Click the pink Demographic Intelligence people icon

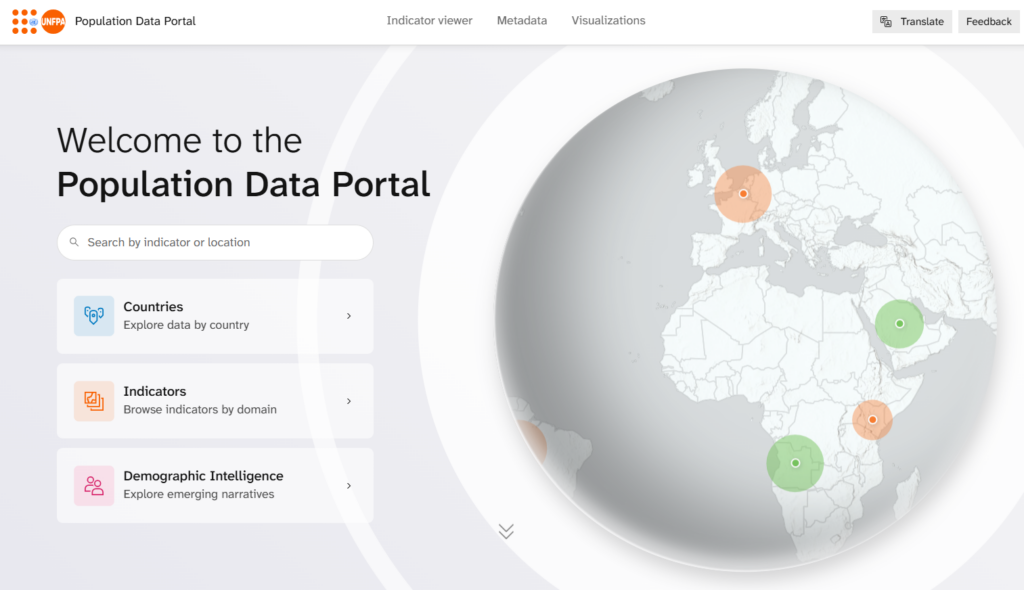[93, 485]
